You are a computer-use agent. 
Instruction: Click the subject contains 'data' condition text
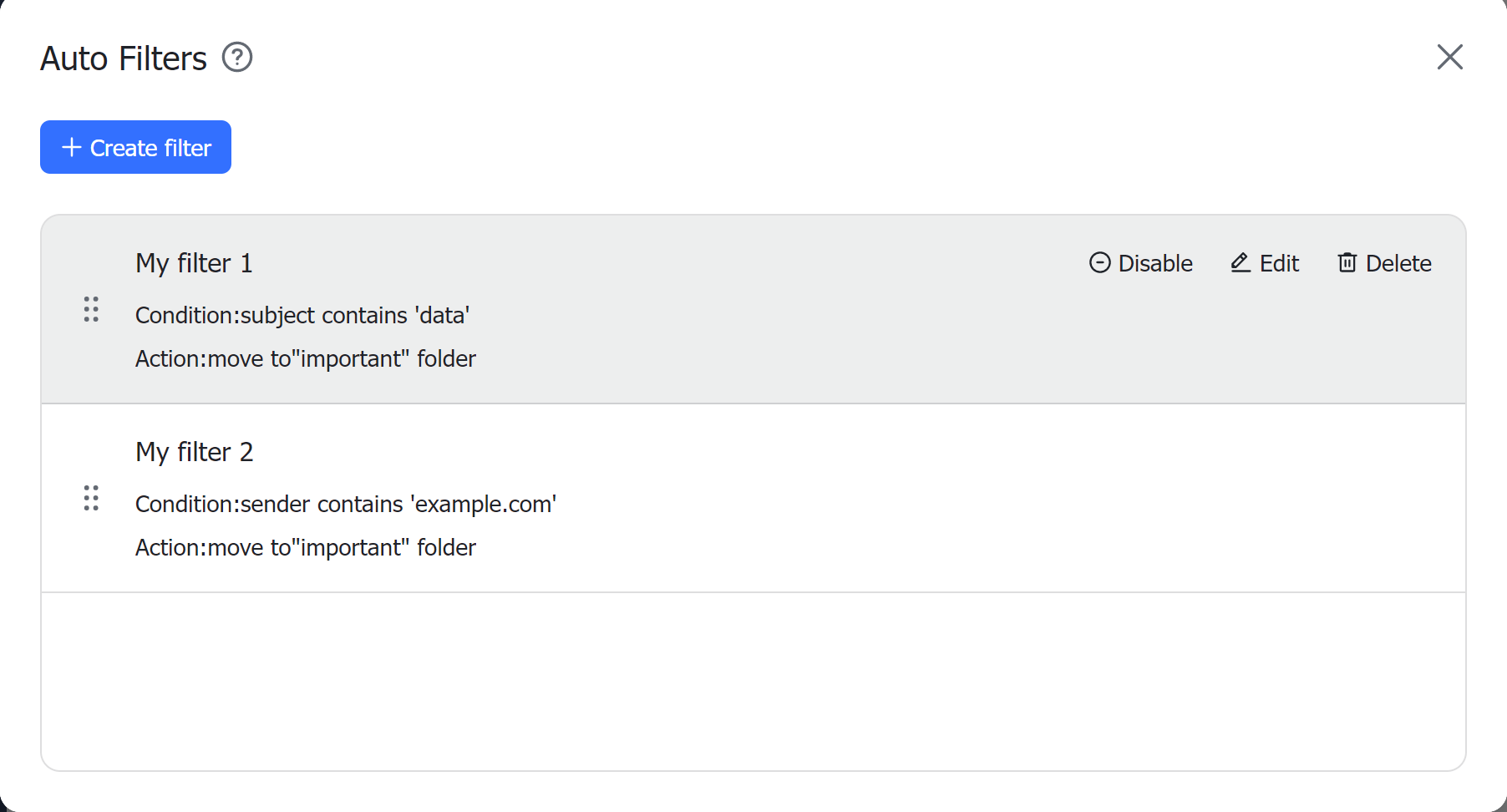[302, 315]
